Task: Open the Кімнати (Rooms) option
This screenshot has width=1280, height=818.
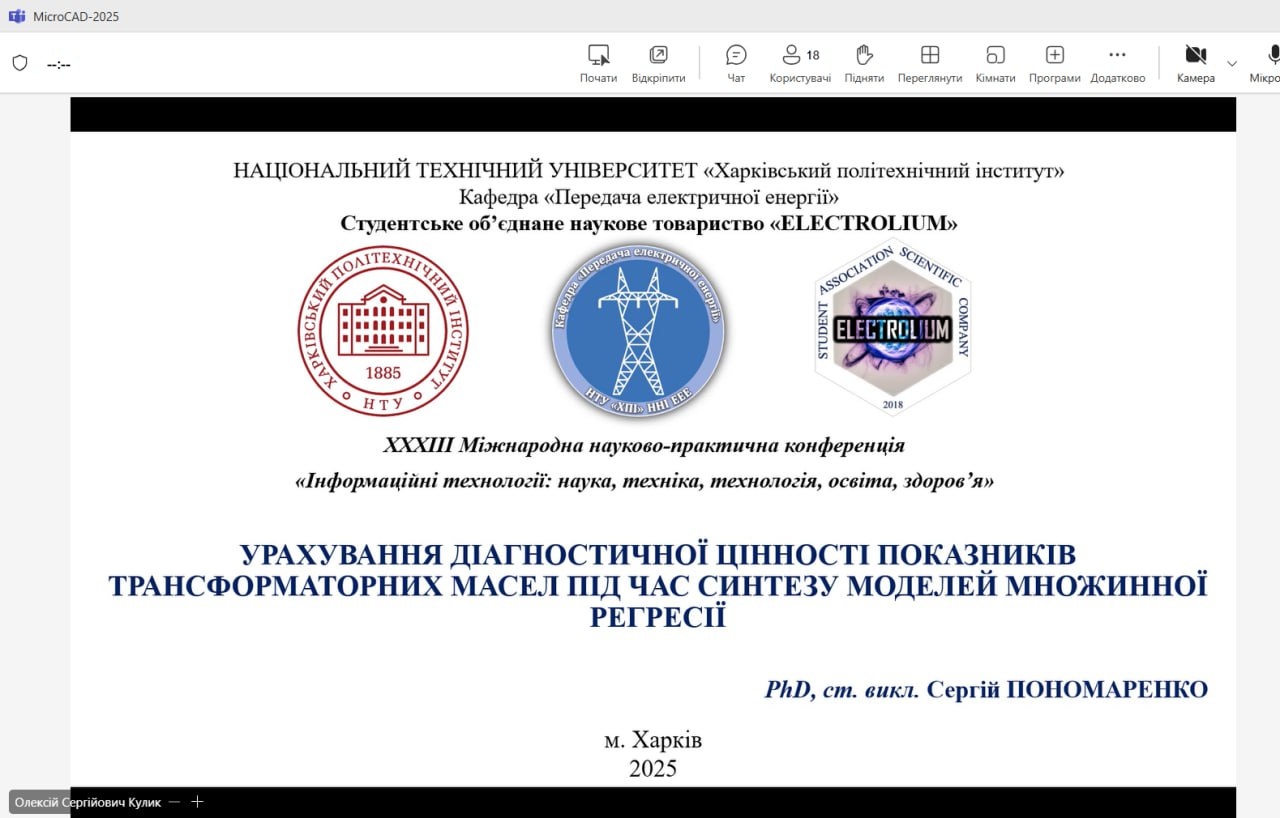Action: (995, 64)
